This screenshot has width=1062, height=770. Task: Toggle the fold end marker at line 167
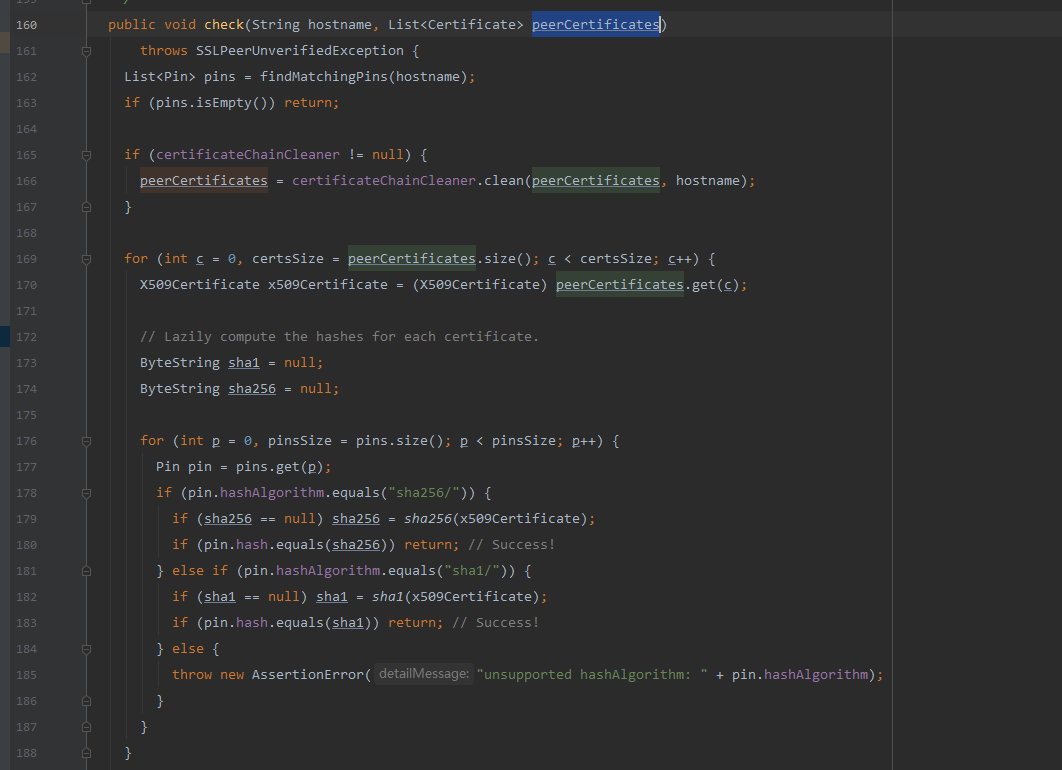pos(87,207)
